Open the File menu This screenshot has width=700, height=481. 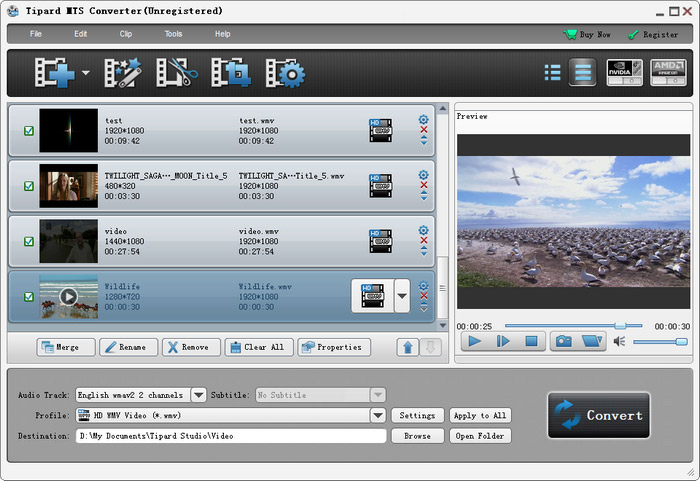click(36, 34)
